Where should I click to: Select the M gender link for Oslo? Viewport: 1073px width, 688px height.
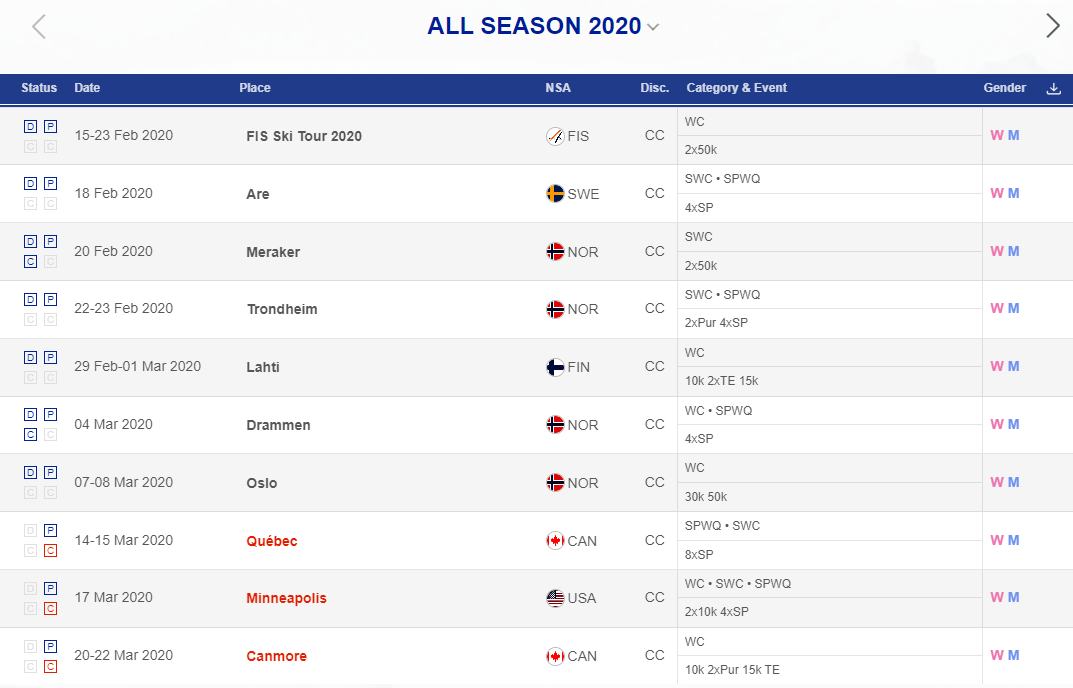[x=1013, y=482]
